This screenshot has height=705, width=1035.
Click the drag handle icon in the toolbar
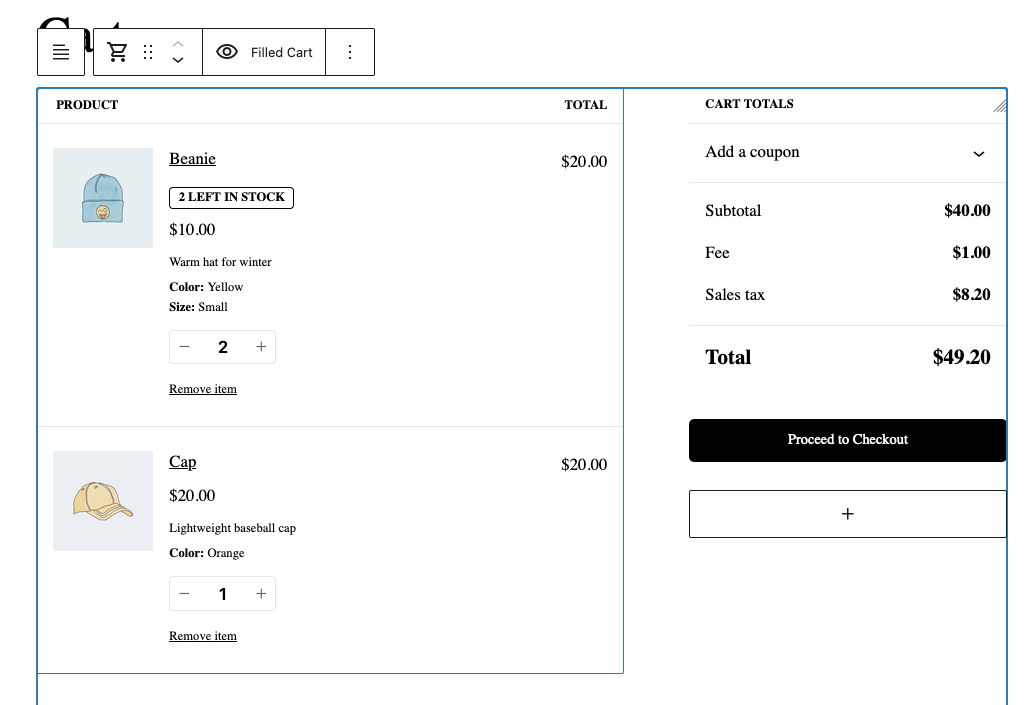[x=148, y=51]
